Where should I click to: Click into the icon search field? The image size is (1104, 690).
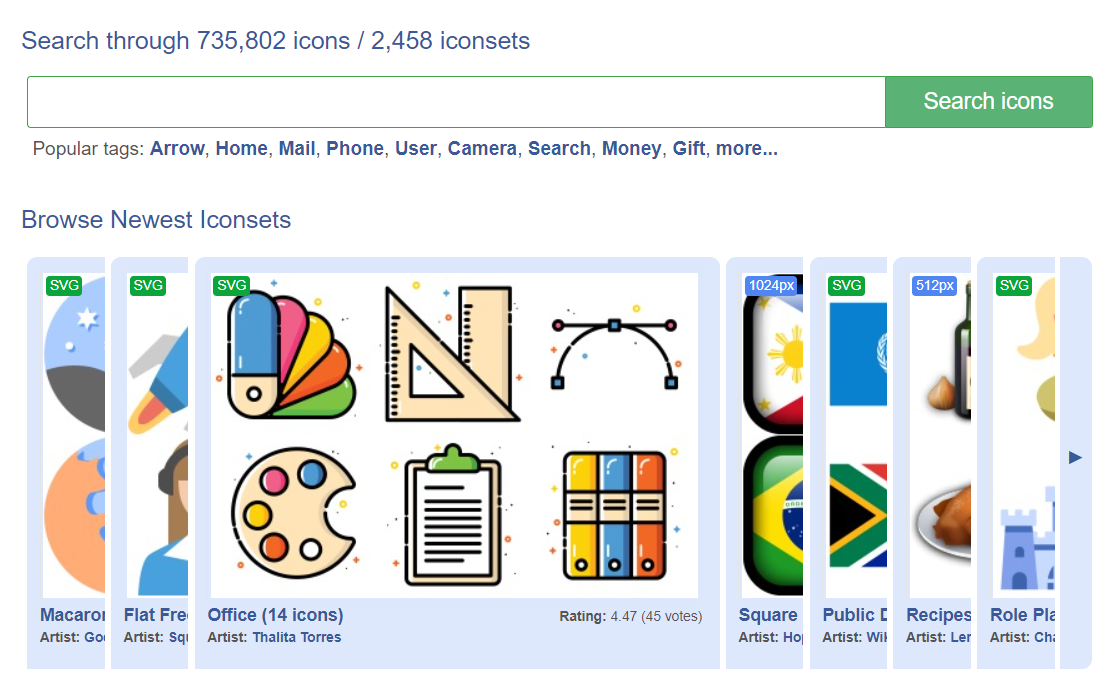pyautogui.click(x=456, y=102)
